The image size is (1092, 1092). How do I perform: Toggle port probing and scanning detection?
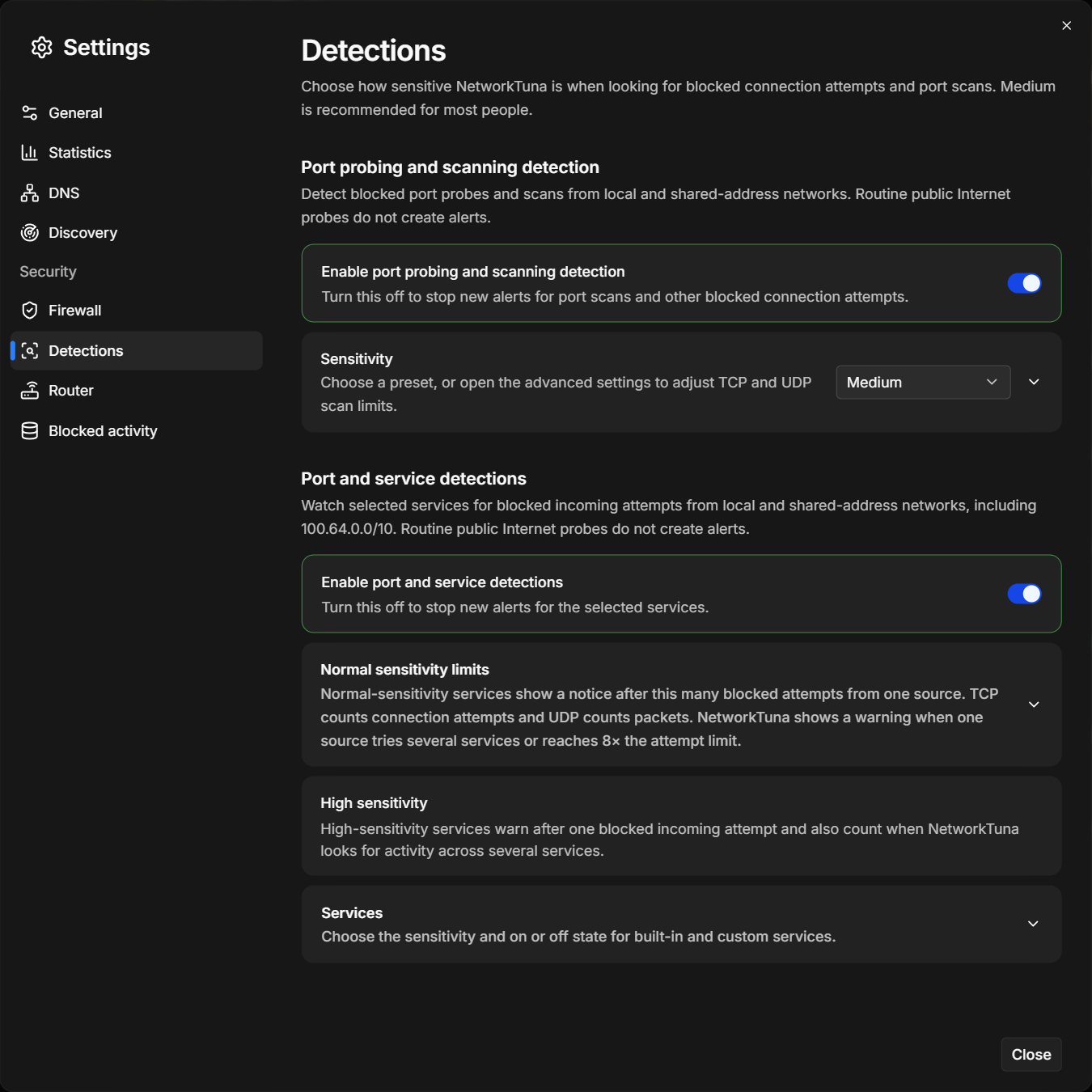(1024, 283)
